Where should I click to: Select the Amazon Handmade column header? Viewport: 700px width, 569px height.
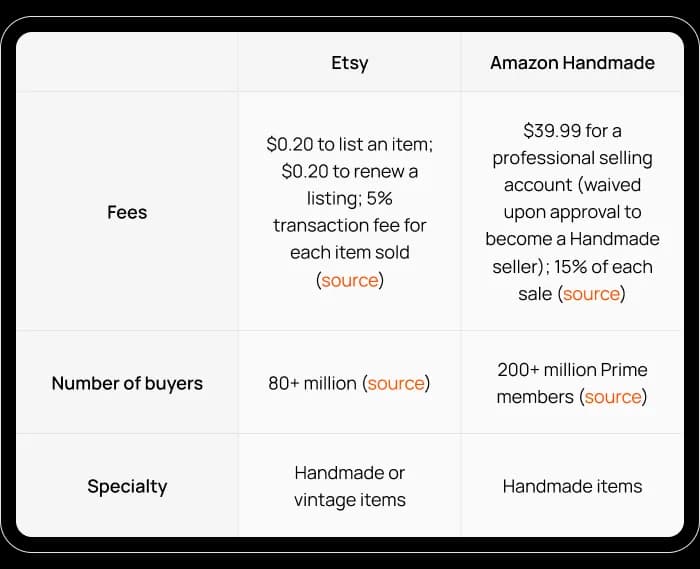click(x=572, y=63)
